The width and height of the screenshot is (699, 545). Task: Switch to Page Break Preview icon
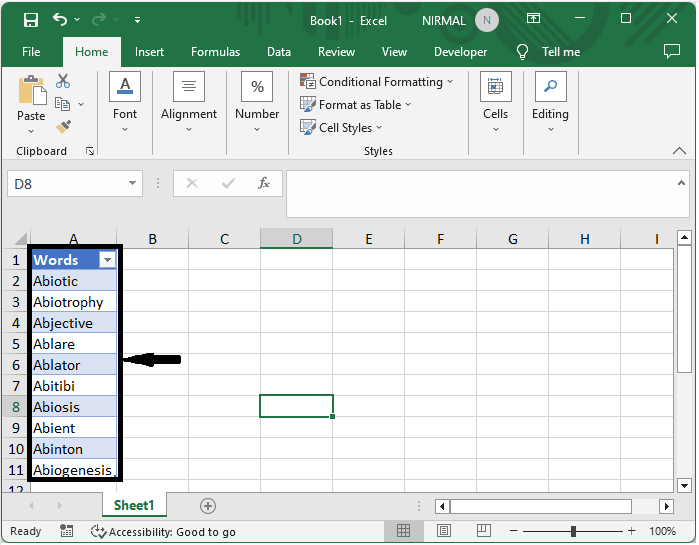click(483, 530)
